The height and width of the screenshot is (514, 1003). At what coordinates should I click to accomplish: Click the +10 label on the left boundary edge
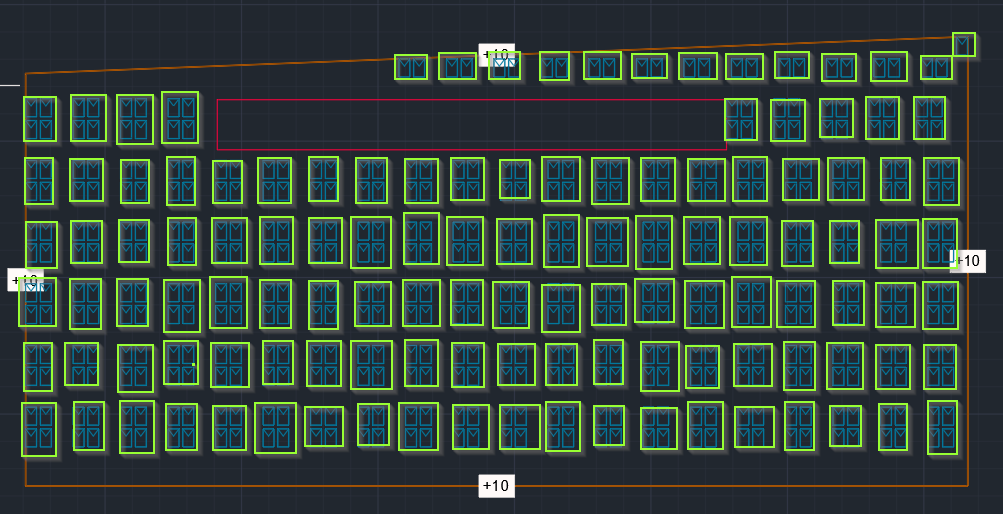click(x=26, y=280)
